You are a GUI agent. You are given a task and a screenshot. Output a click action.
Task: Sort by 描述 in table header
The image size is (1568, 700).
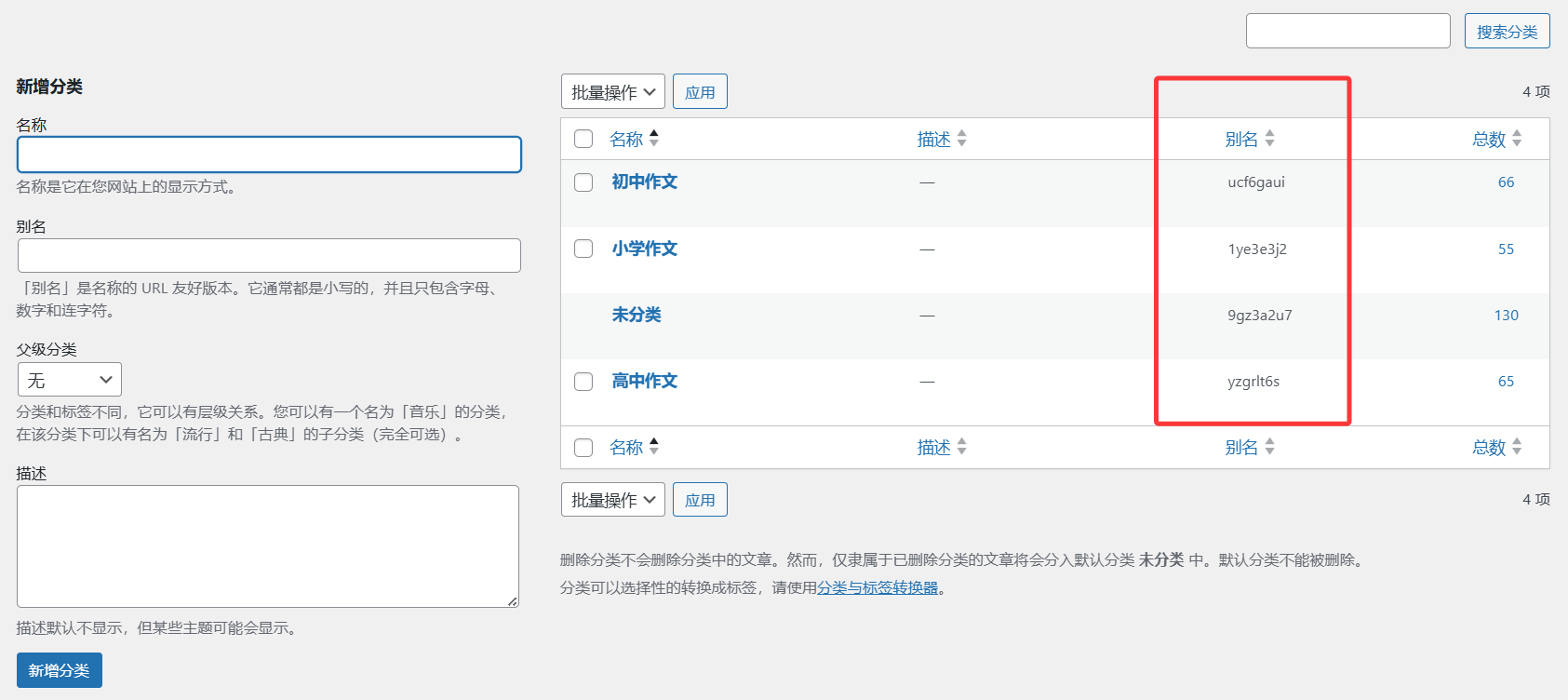pyautogui.click(x=934, y=139)
